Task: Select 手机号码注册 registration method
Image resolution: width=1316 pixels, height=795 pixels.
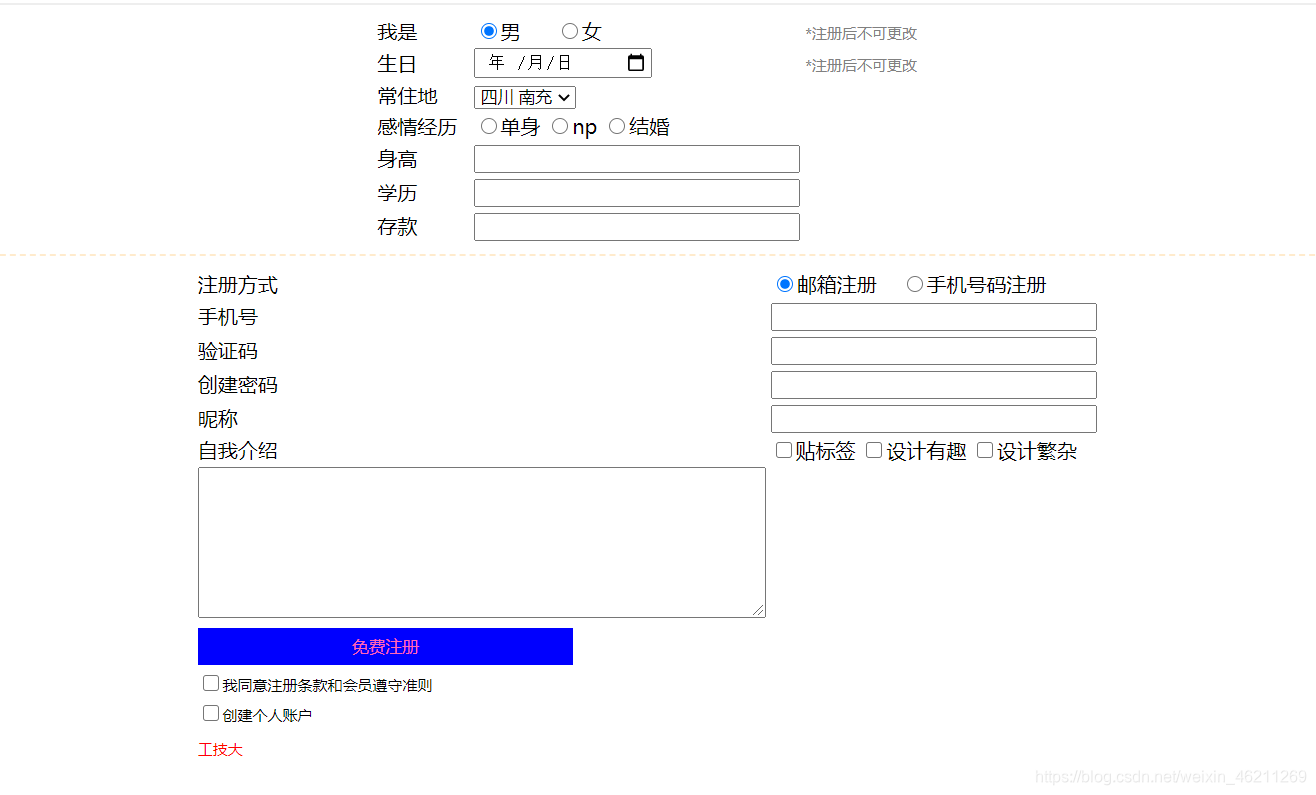Action: 915,285
